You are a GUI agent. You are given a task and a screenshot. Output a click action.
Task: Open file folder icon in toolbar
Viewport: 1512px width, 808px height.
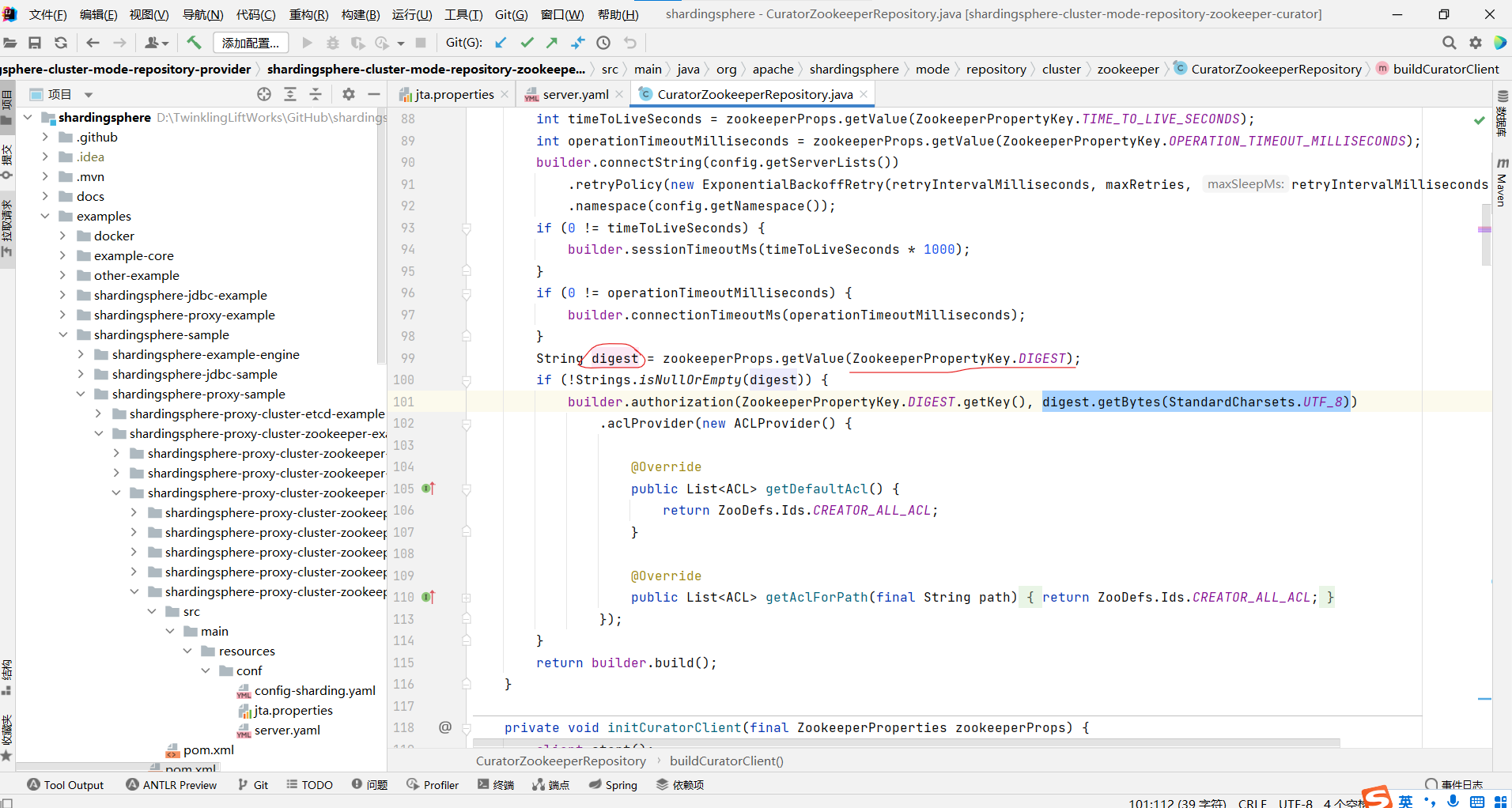pos(10,43)
